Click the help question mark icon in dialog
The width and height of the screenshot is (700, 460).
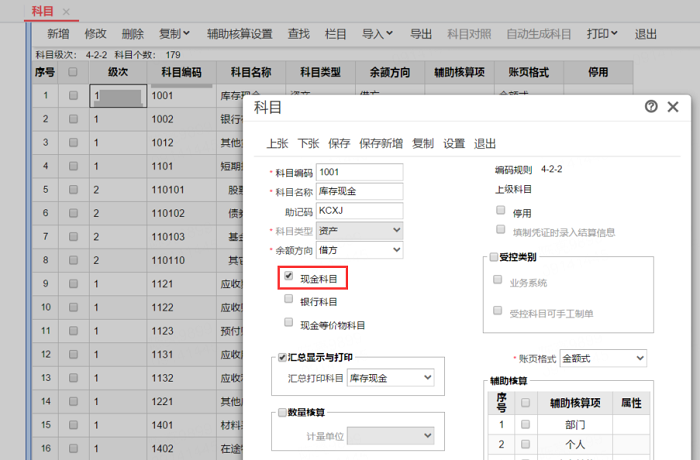click(652, 107)
